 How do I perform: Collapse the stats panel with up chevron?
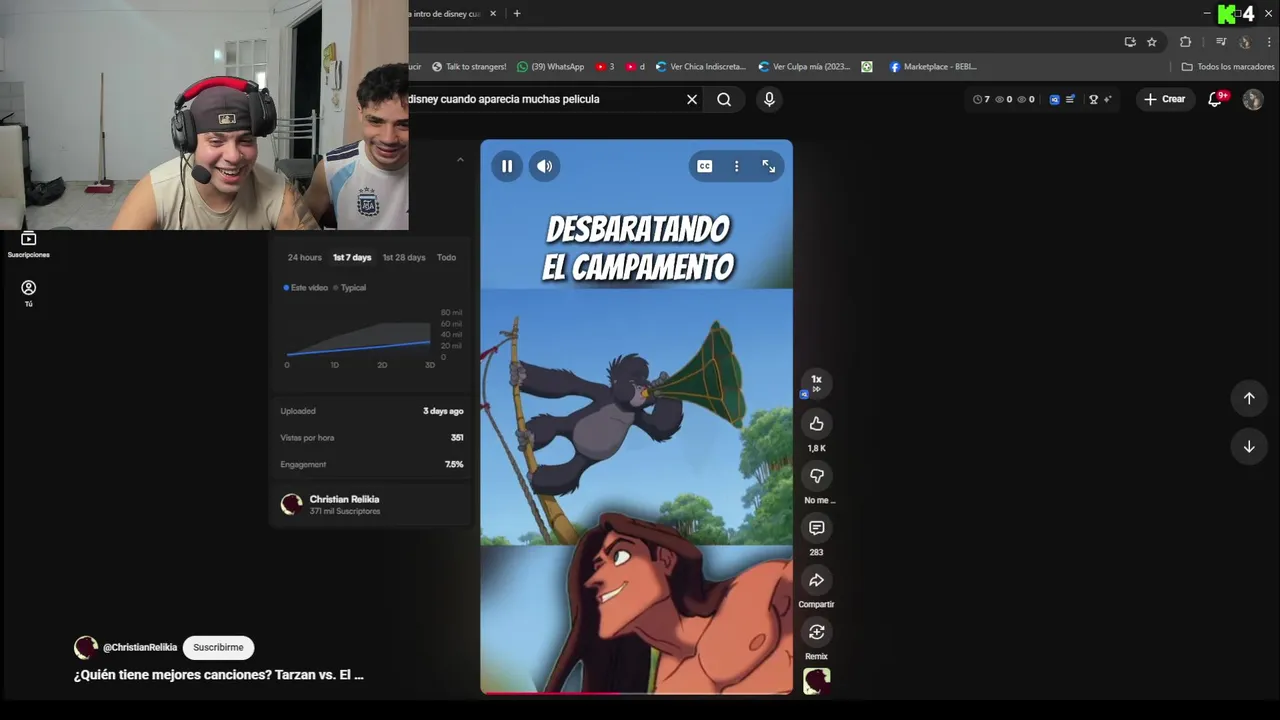click(460, 160)
